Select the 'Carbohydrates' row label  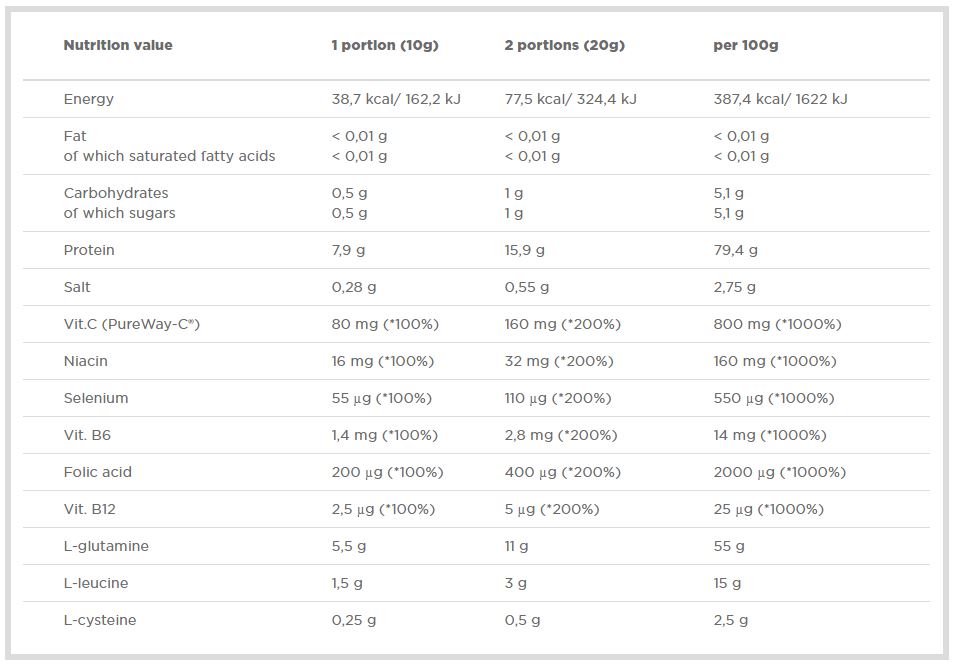116,193
